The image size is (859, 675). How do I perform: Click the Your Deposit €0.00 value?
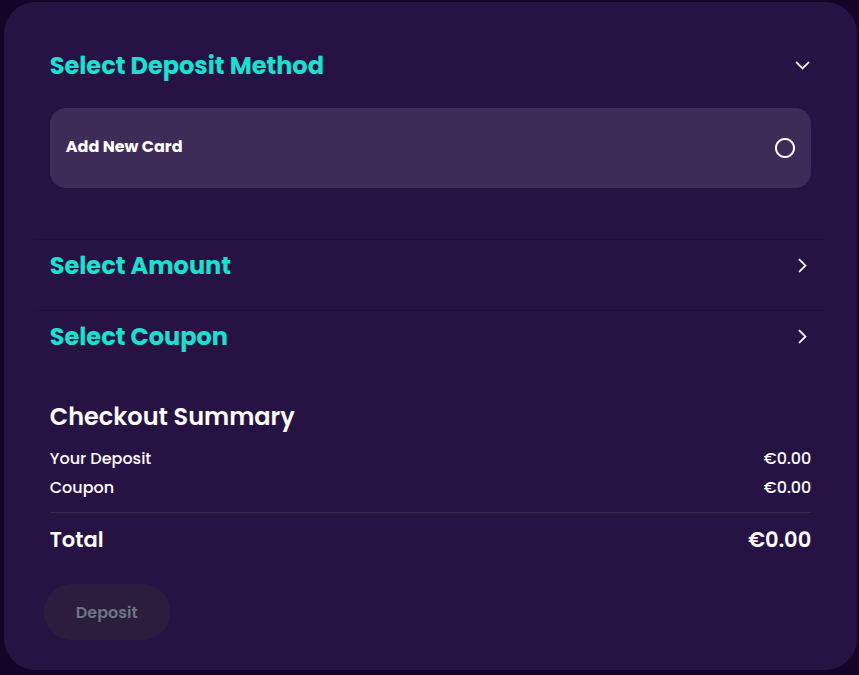787,459
